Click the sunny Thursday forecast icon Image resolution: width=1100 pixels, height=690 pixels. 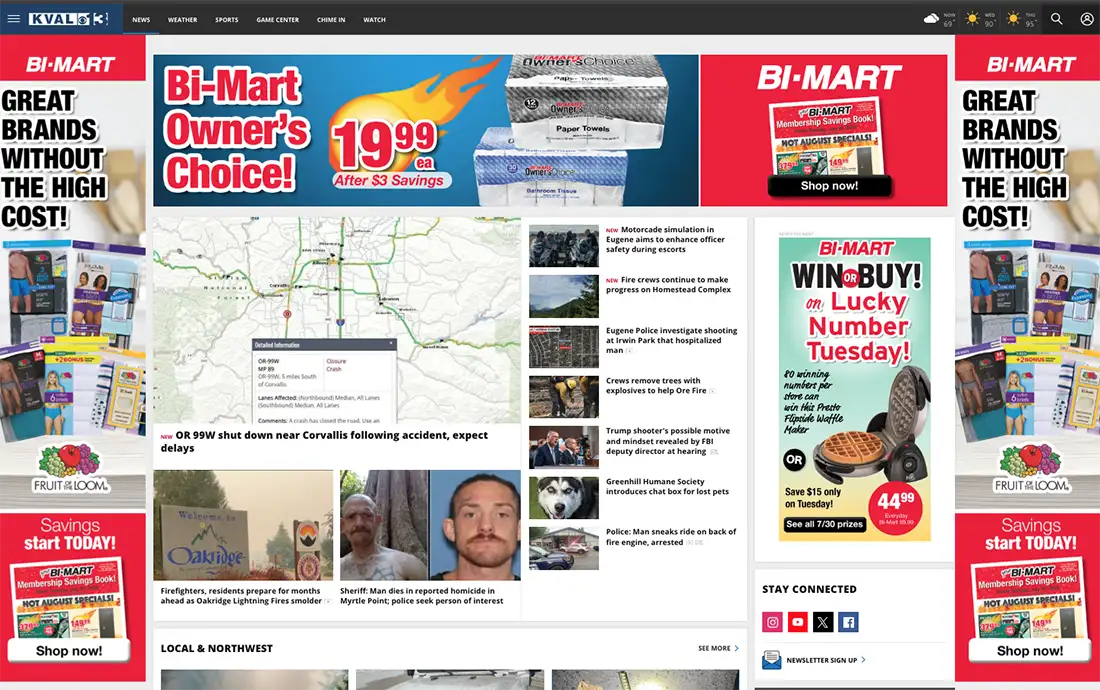(1013, 19)
